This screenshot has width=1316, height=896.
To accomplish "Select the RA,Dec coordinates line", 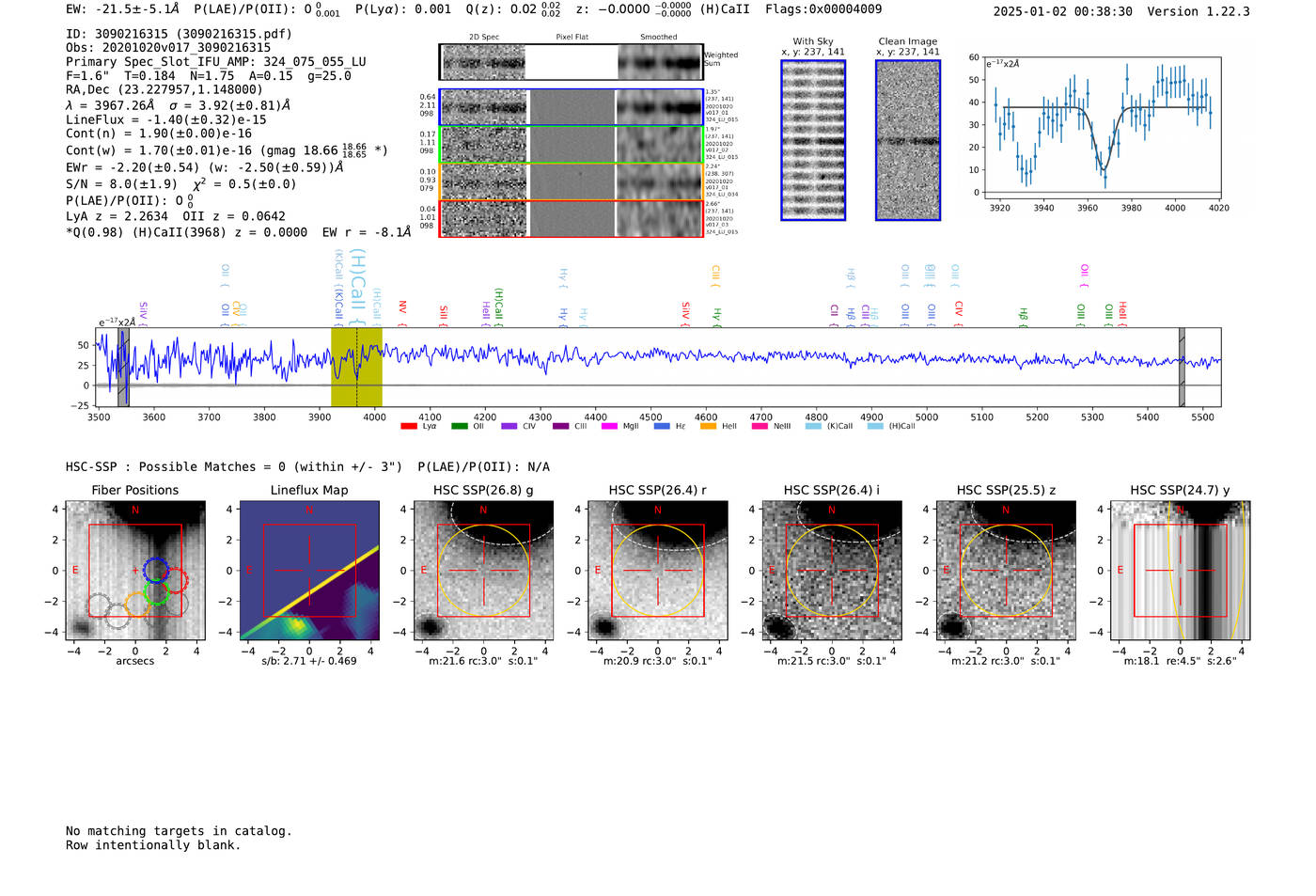I will pos(164,90).
